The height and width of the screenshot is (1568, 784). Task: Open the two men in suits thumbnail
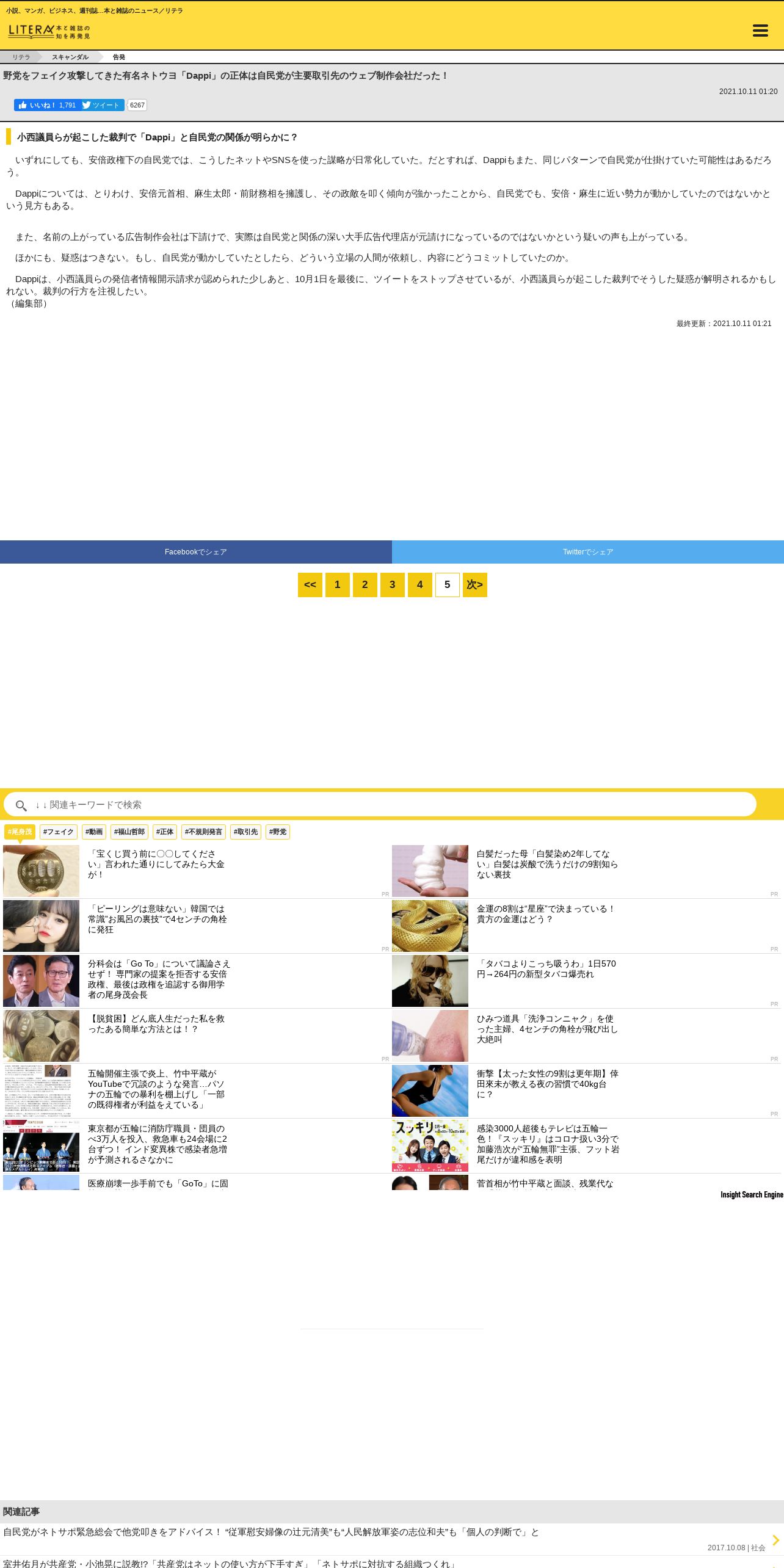pos(41,981)
